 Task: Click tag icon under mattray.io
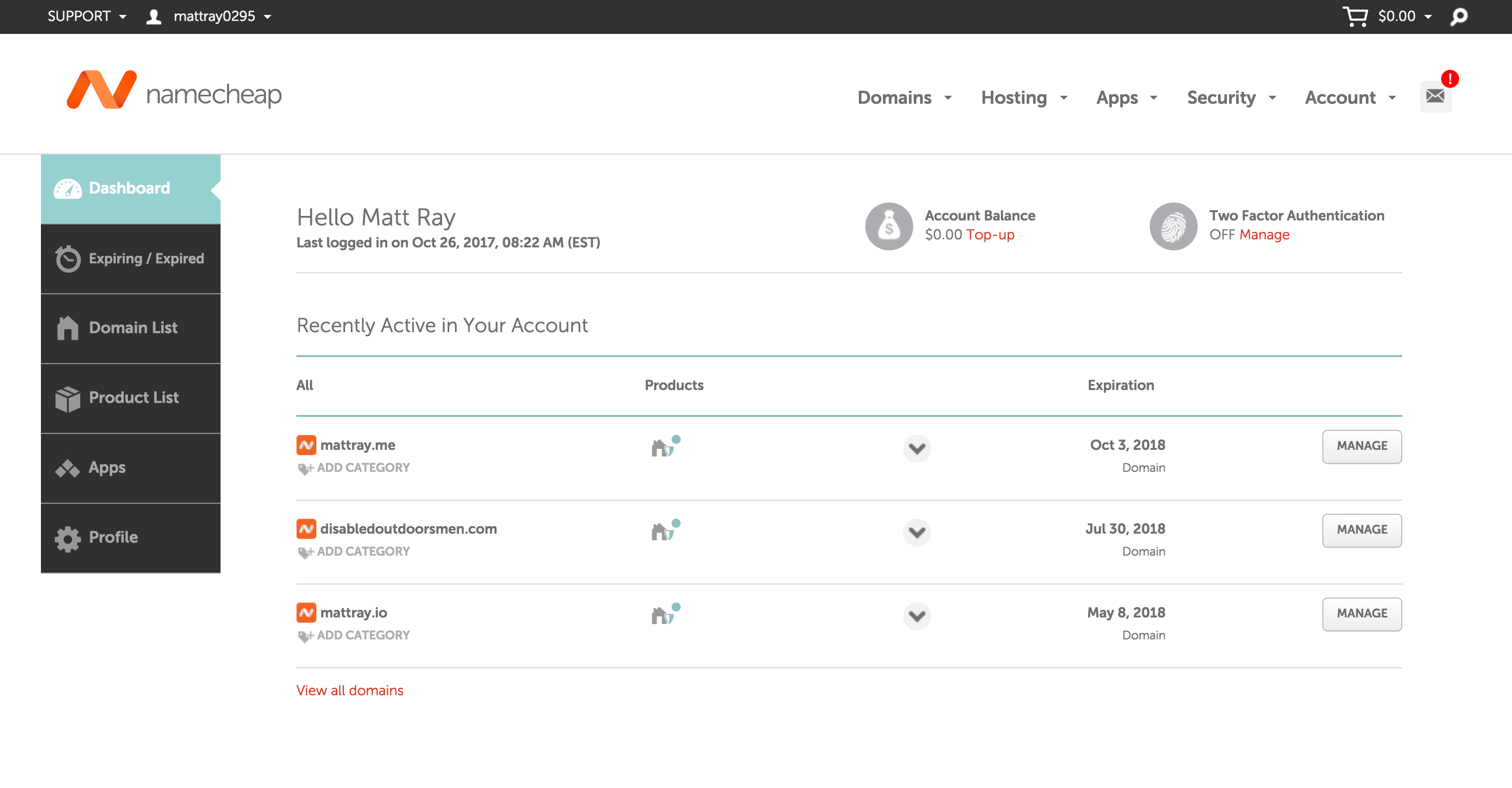coord(306,636)
